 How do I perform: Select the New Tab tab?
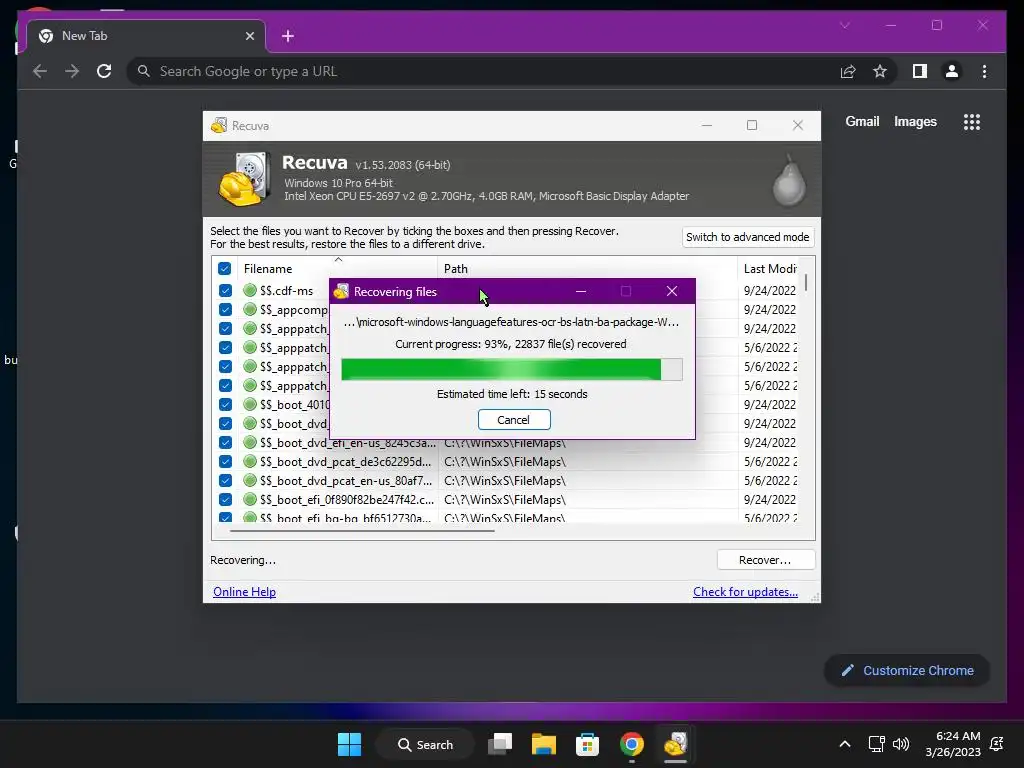[x=146, y=36]
